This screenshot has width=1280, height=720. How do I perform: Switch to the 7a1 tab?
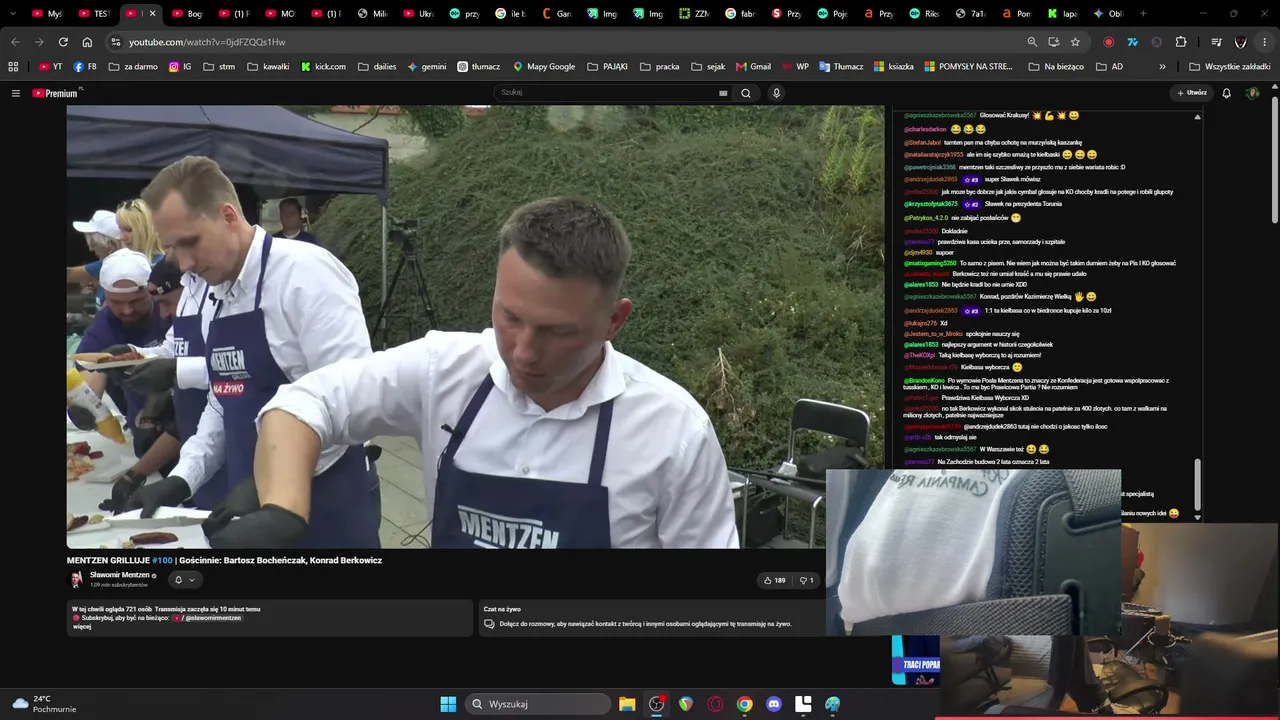point(970,14)
